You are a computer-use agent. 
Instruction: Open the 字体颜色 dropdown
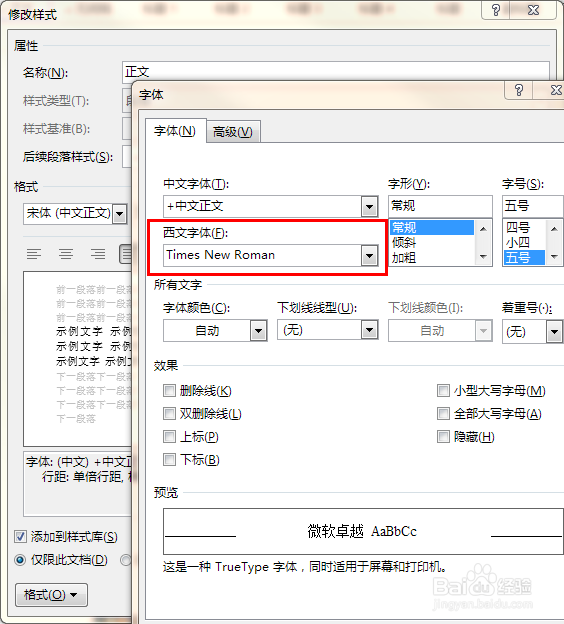(x=258, y=331)
